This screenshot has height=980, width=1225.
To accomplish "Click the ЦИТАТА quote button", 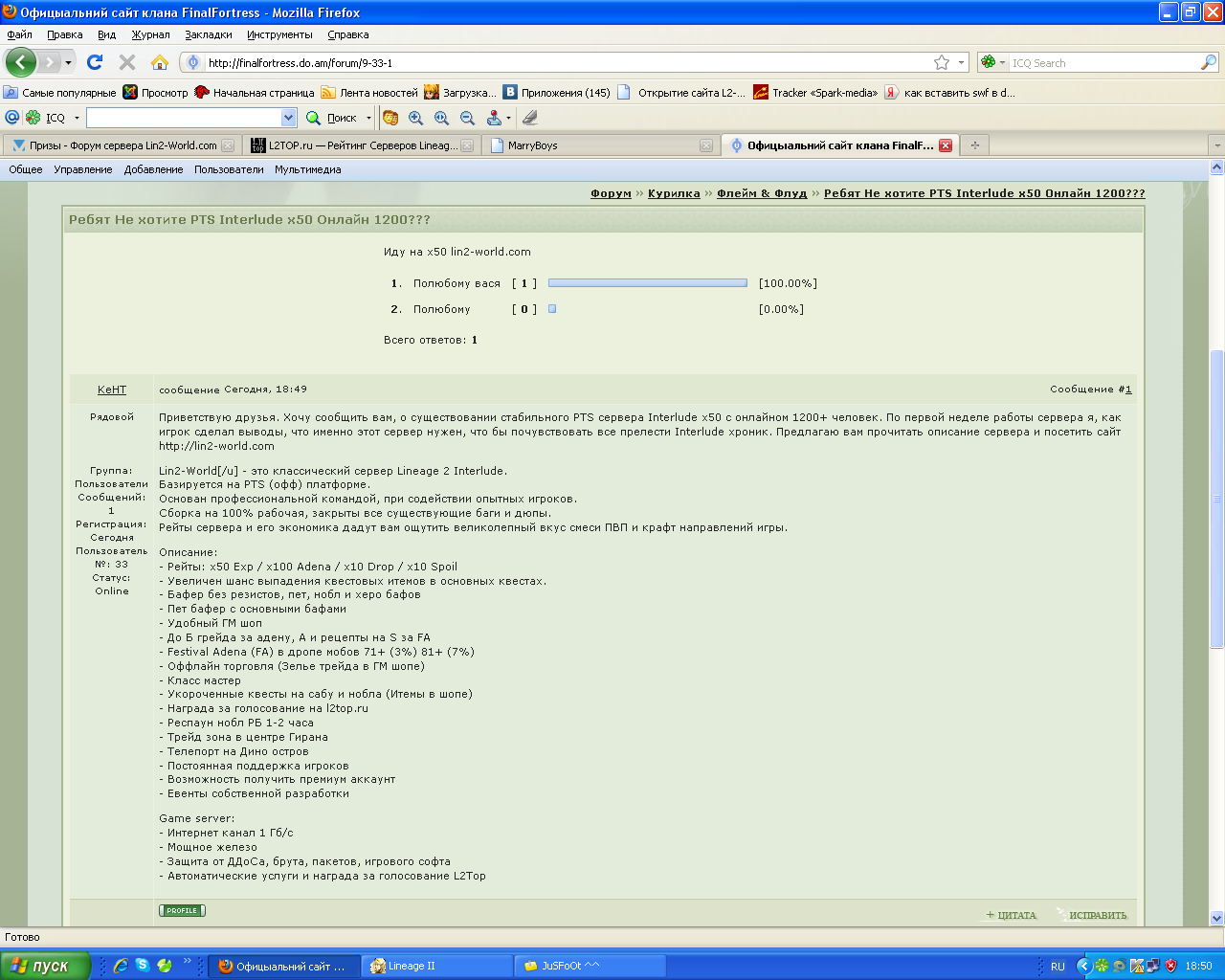I will pyautogui.click(x=1011, y=915).
